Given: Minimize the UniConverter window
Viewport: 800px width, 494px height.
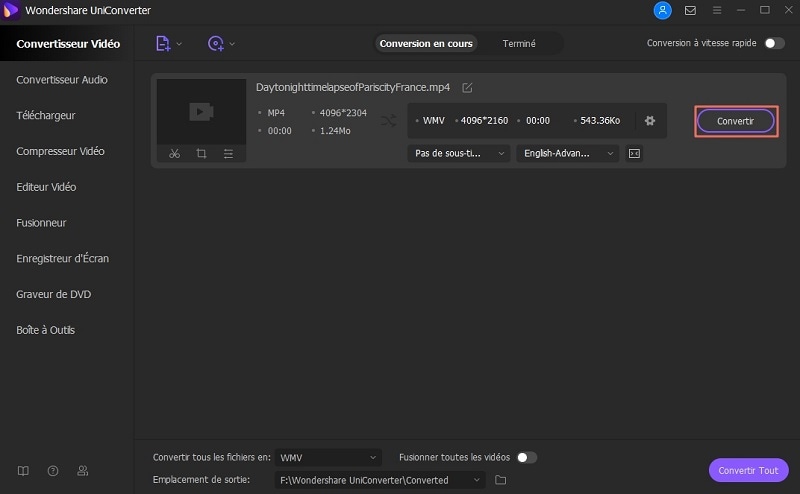Looking at the screenshot, I should (741, 10).
